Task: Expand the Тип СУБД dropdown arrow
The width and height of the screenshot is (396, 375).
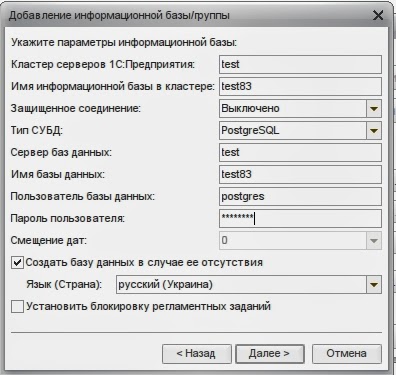Action: click(374, 131)
